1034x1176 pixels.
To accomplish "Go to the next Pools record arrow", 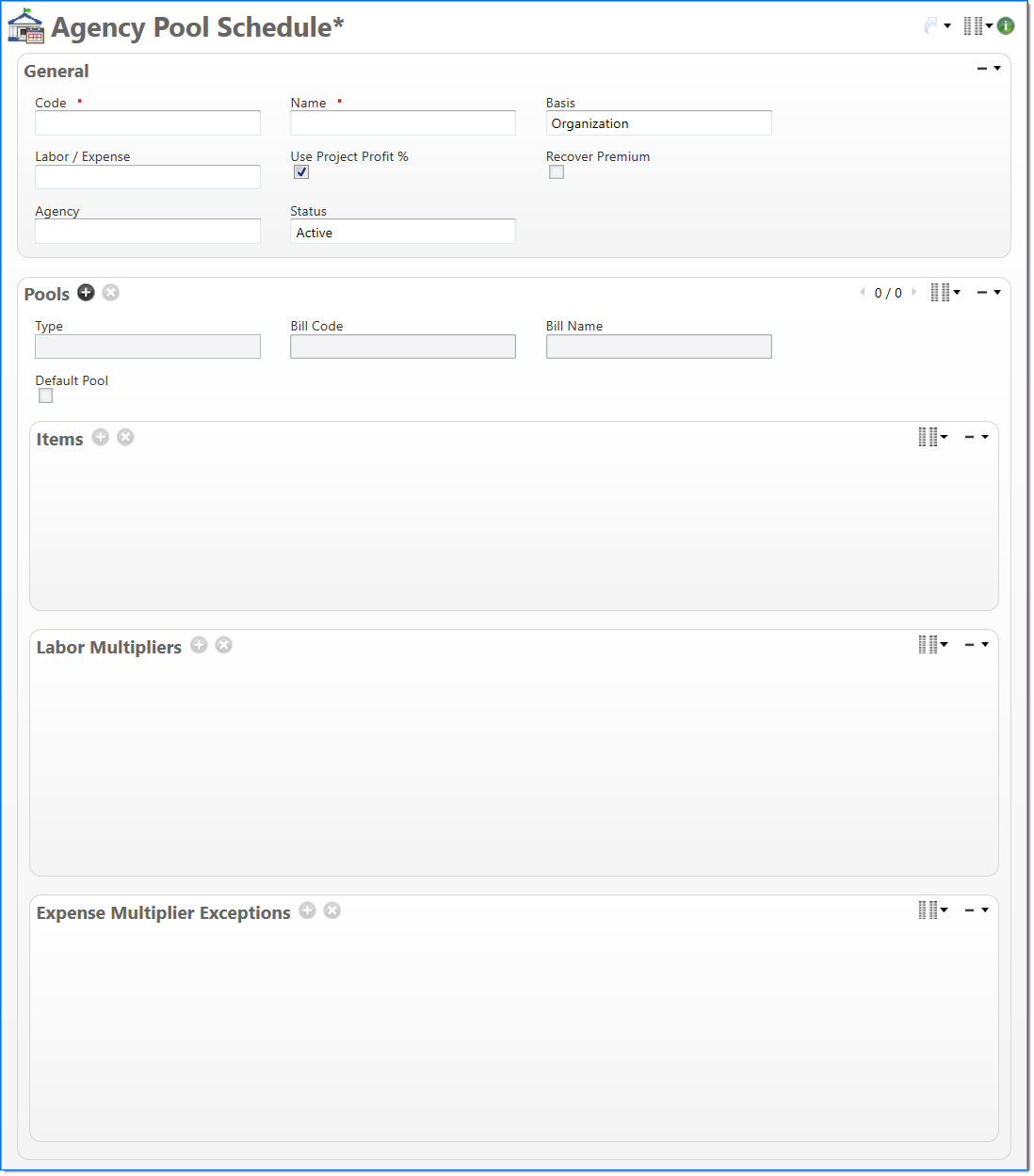I will pyautogui.click(x=913, y=293).
